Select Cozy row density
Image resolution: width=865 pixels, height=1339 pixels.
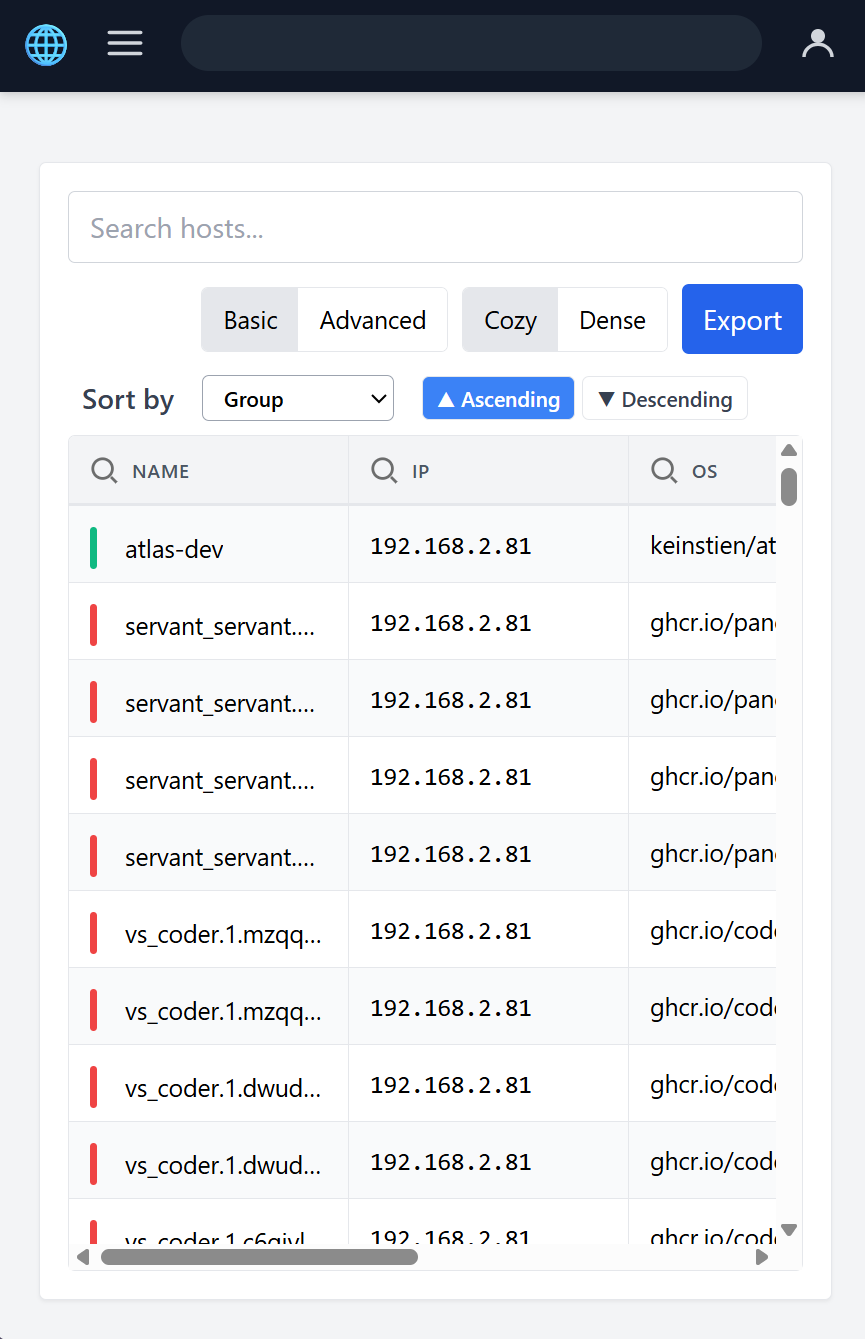pyautogui.click(x=510, y=320)
